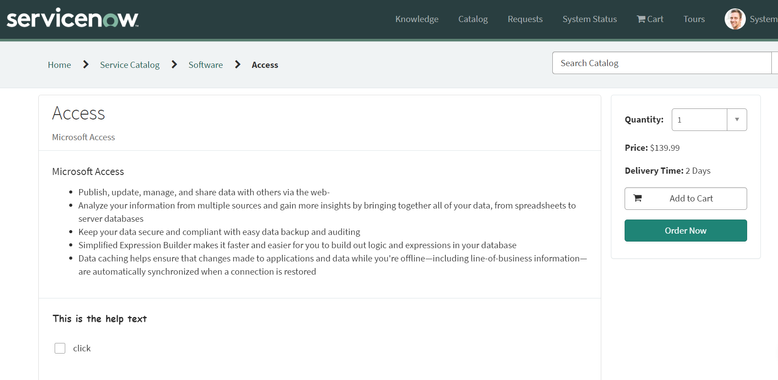The image size is (778, 380).
Task: Add the item to cart
Action: pos(685,198)
